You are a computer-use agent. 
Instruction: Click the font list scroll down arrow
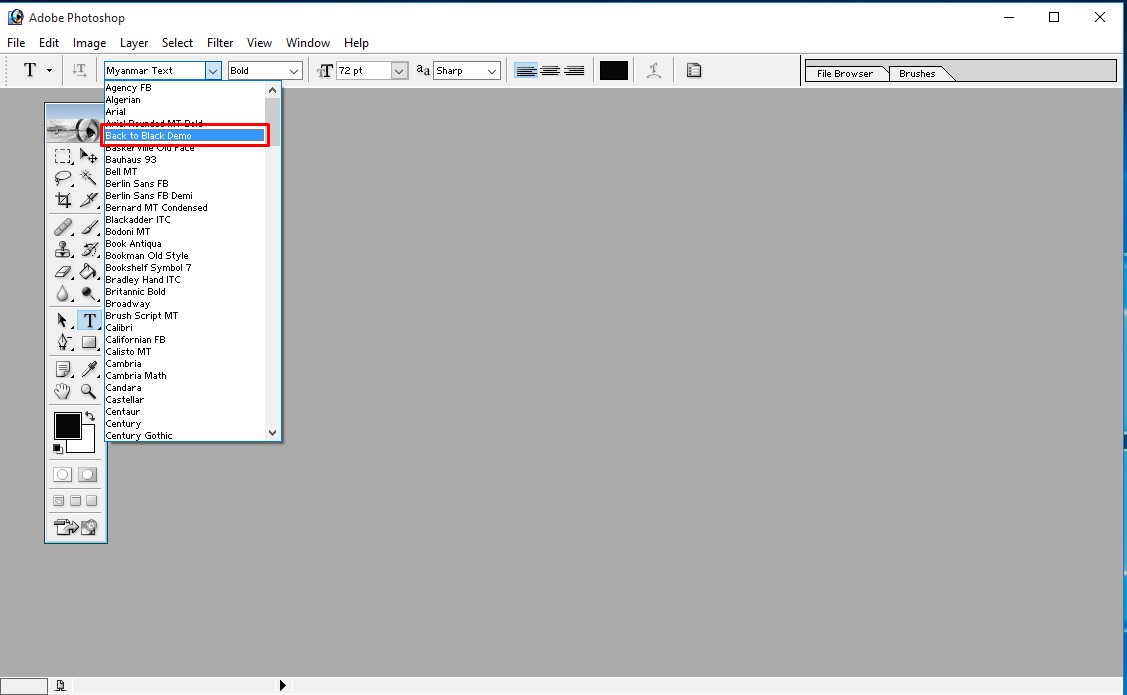tap(272, 433)
